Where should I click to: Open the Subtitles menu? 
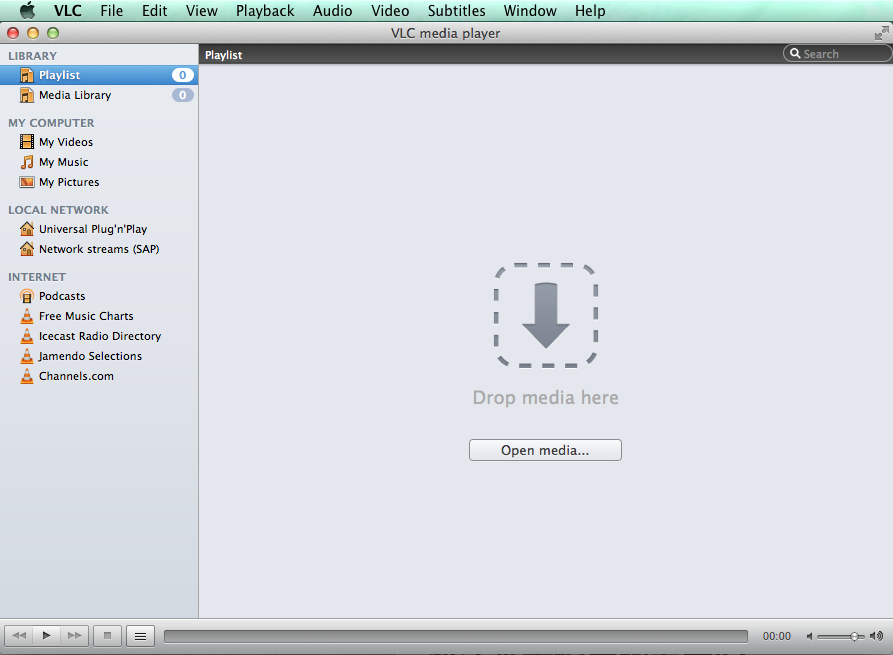[457, 11]
